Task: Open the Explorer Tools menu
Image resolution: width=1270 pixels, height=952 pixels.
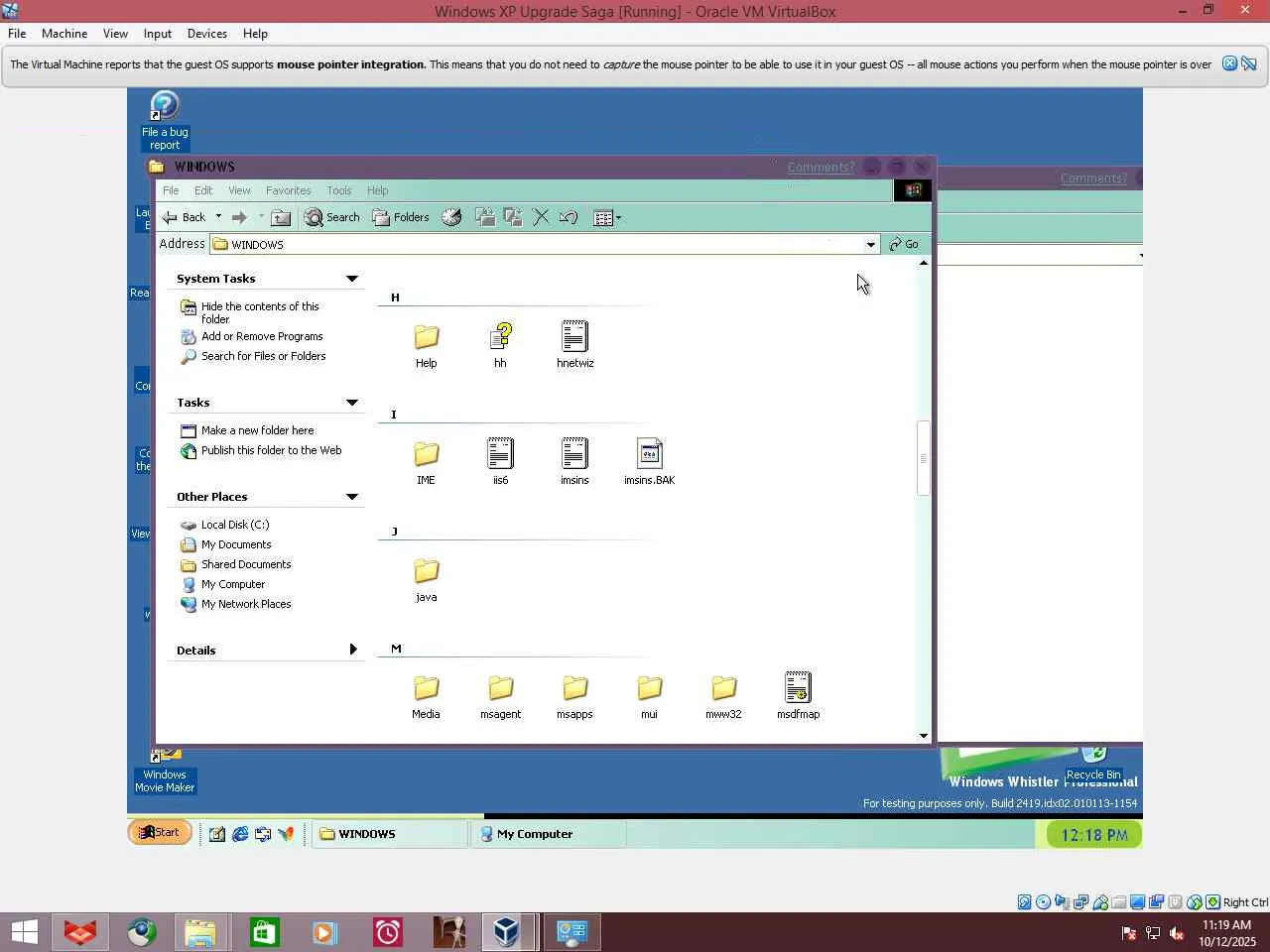Action: point(339,190)
